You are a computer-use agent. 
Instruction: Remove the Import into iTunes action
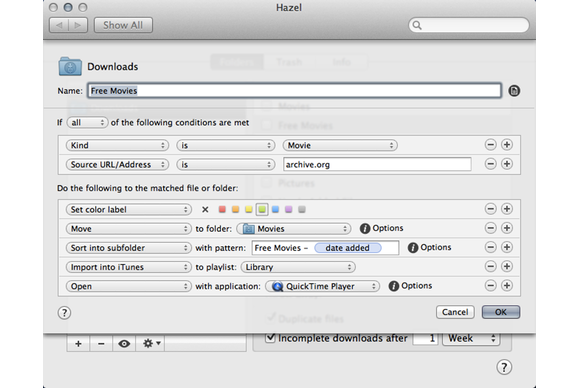490,266
